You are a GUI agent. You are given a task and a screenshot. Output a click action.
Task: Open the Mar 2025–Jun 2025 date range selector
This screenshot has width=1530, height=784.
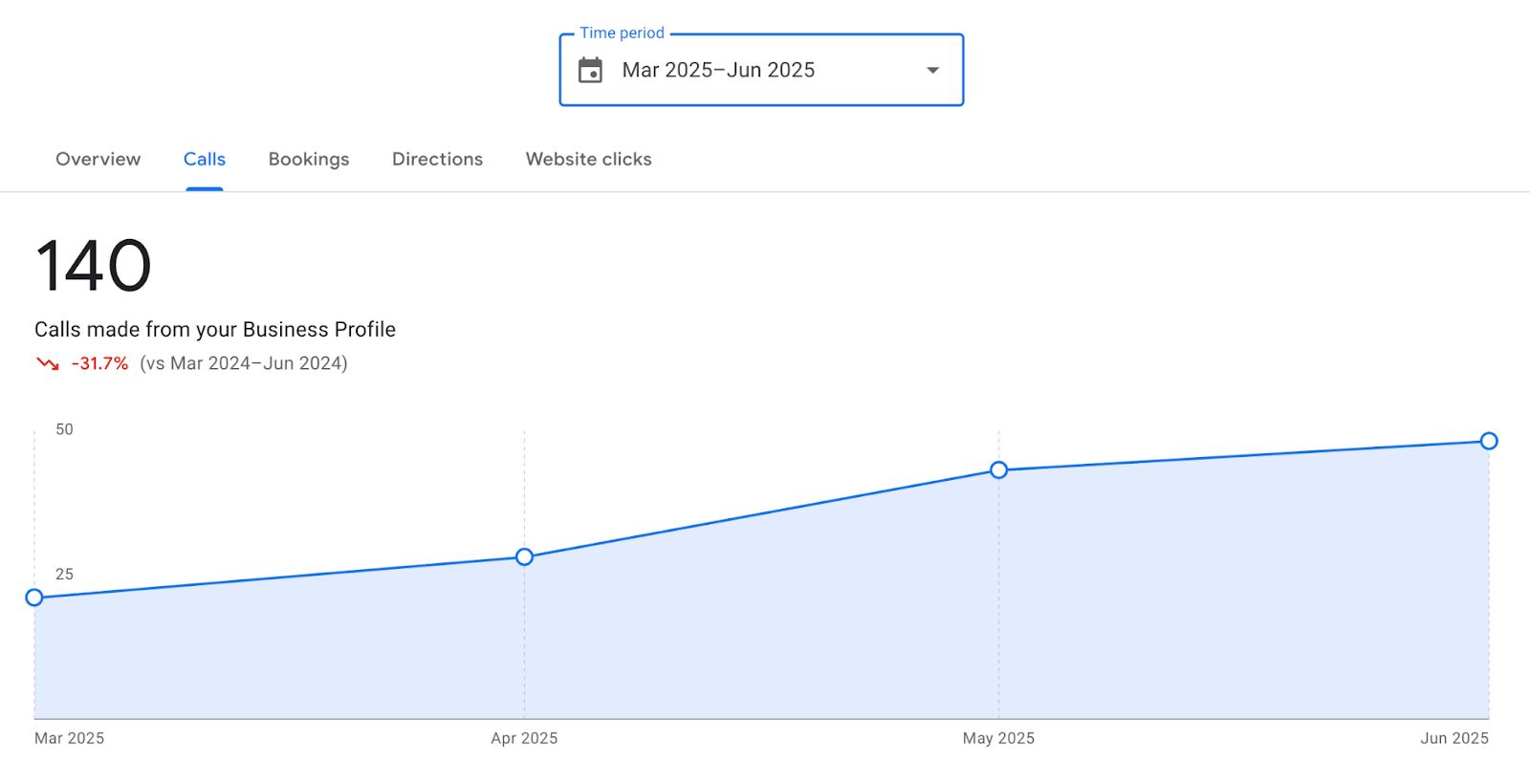718,71
